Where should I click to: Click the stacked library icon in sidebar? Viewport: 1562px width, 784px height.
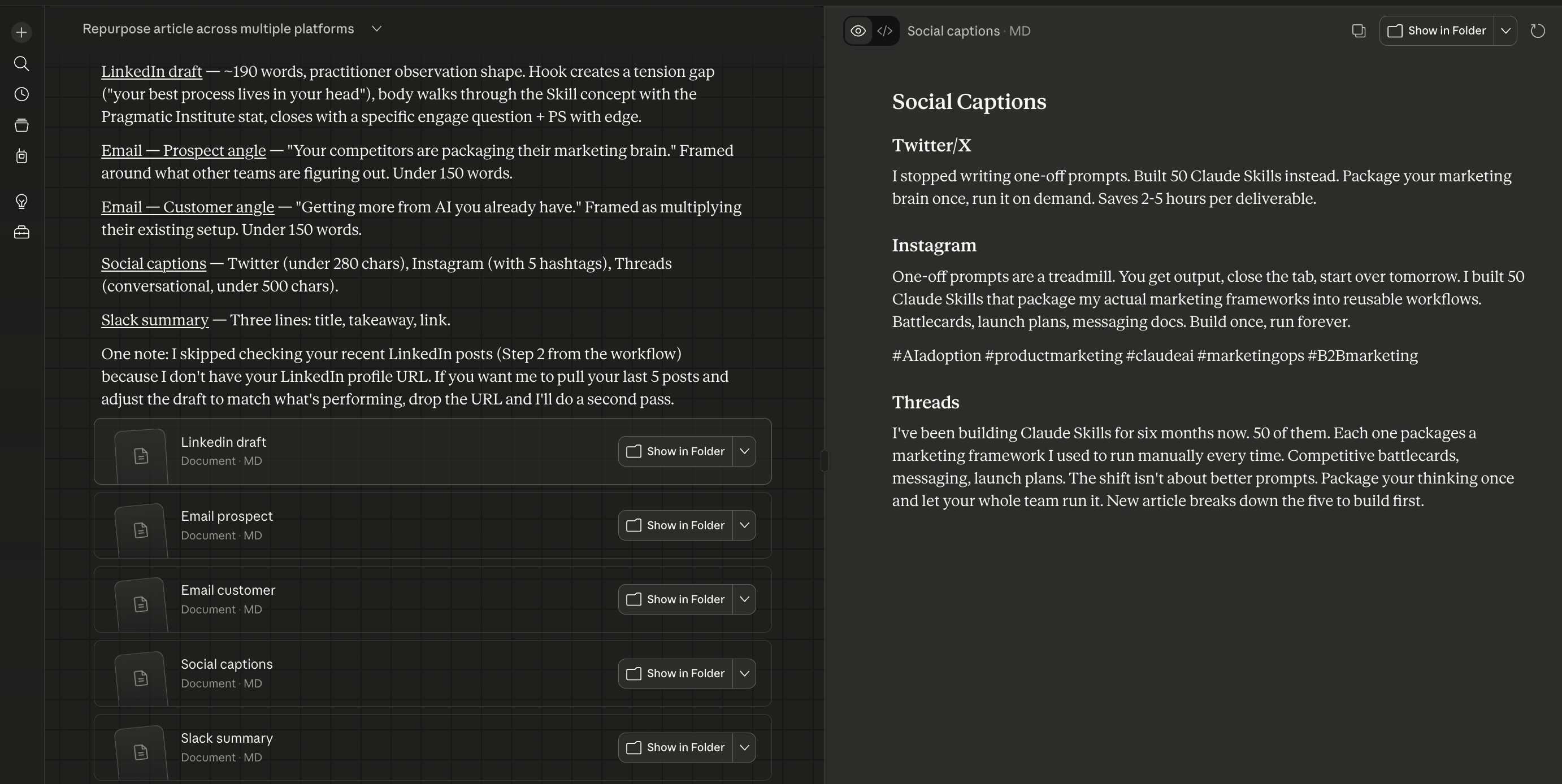coord(21,125)
